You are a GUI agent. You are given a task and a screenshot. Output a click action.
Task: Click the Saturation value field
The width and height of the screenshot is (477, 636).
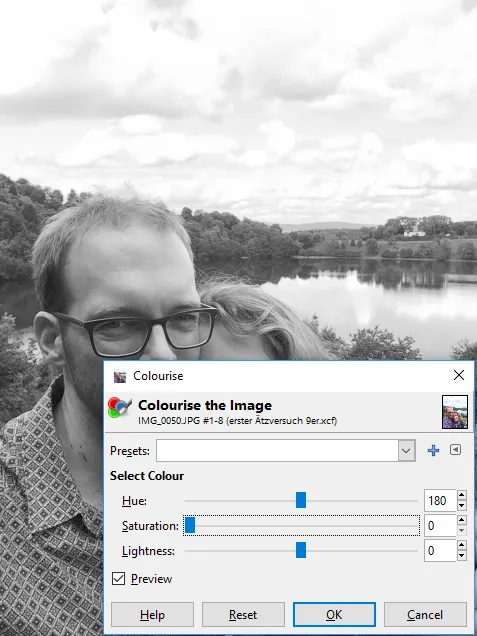click(440, 525)
